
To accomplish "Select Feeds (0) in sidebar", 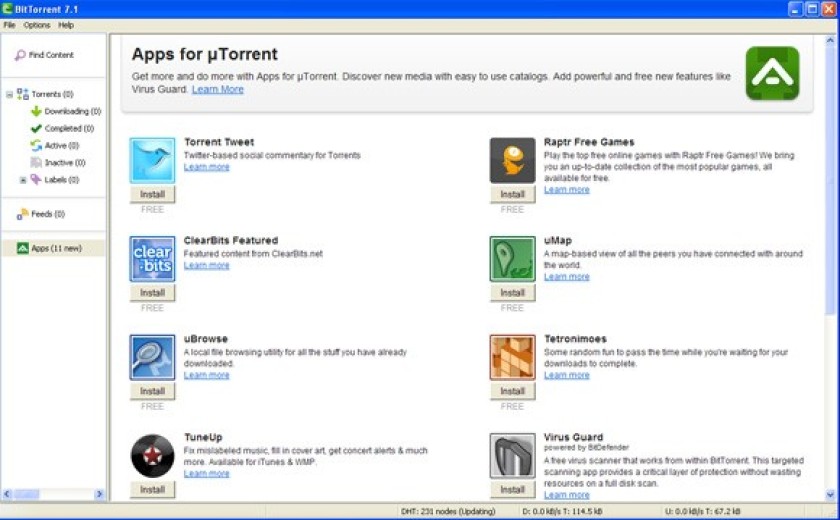I will pyautogui.click(x=48, y=214).
